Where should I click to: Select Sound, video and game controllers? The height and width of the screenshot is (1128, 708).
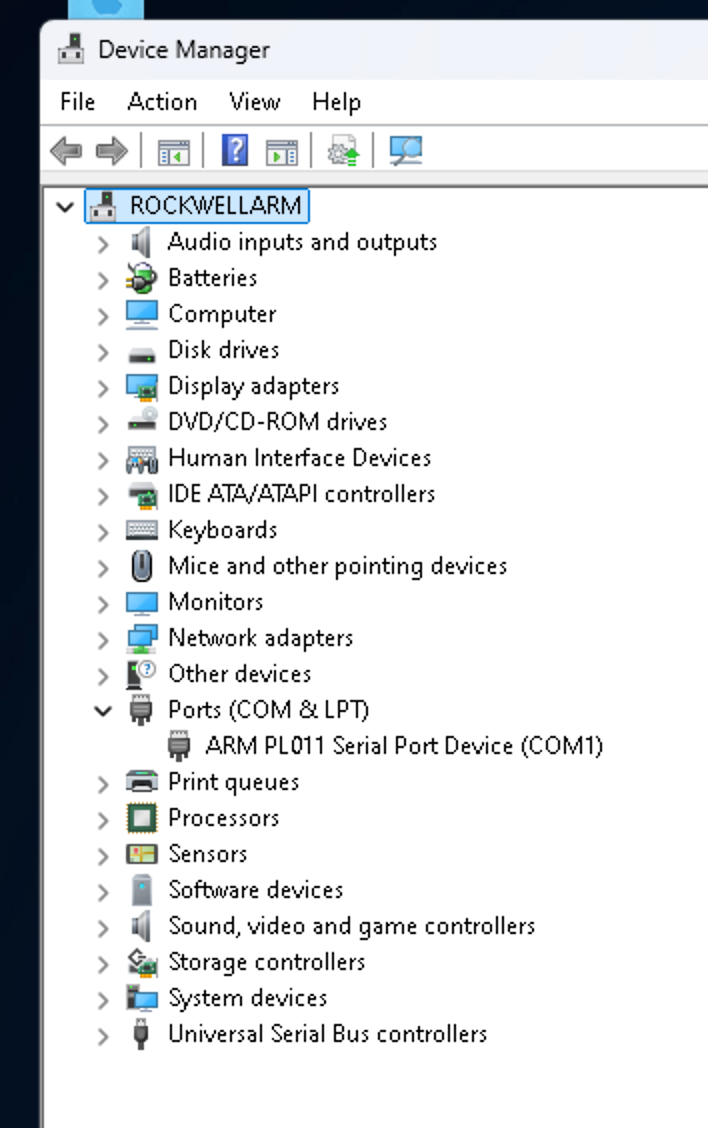[352, 926]
